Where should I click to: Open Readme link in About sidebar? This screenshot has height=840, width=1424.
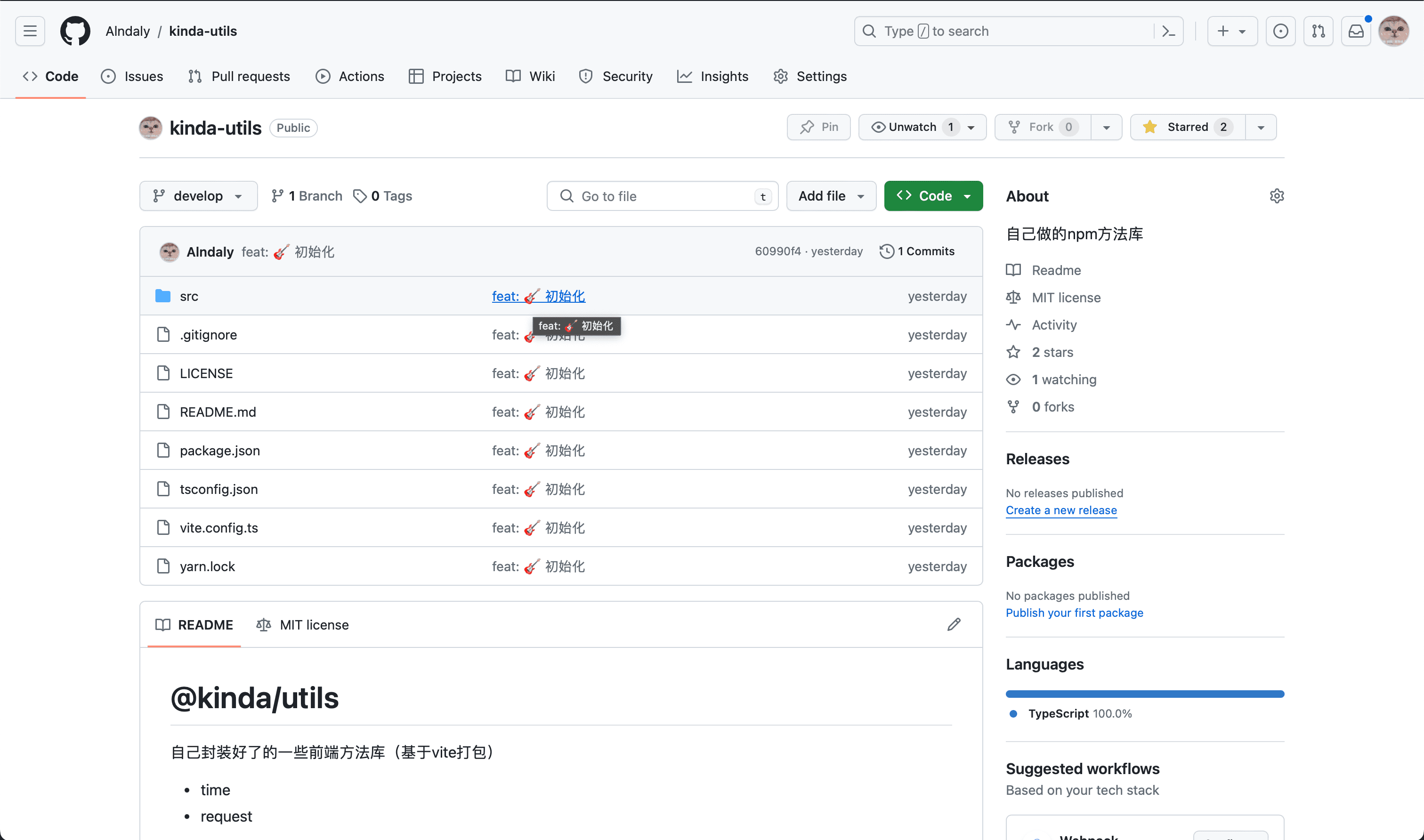click(x=1043, y=270)
